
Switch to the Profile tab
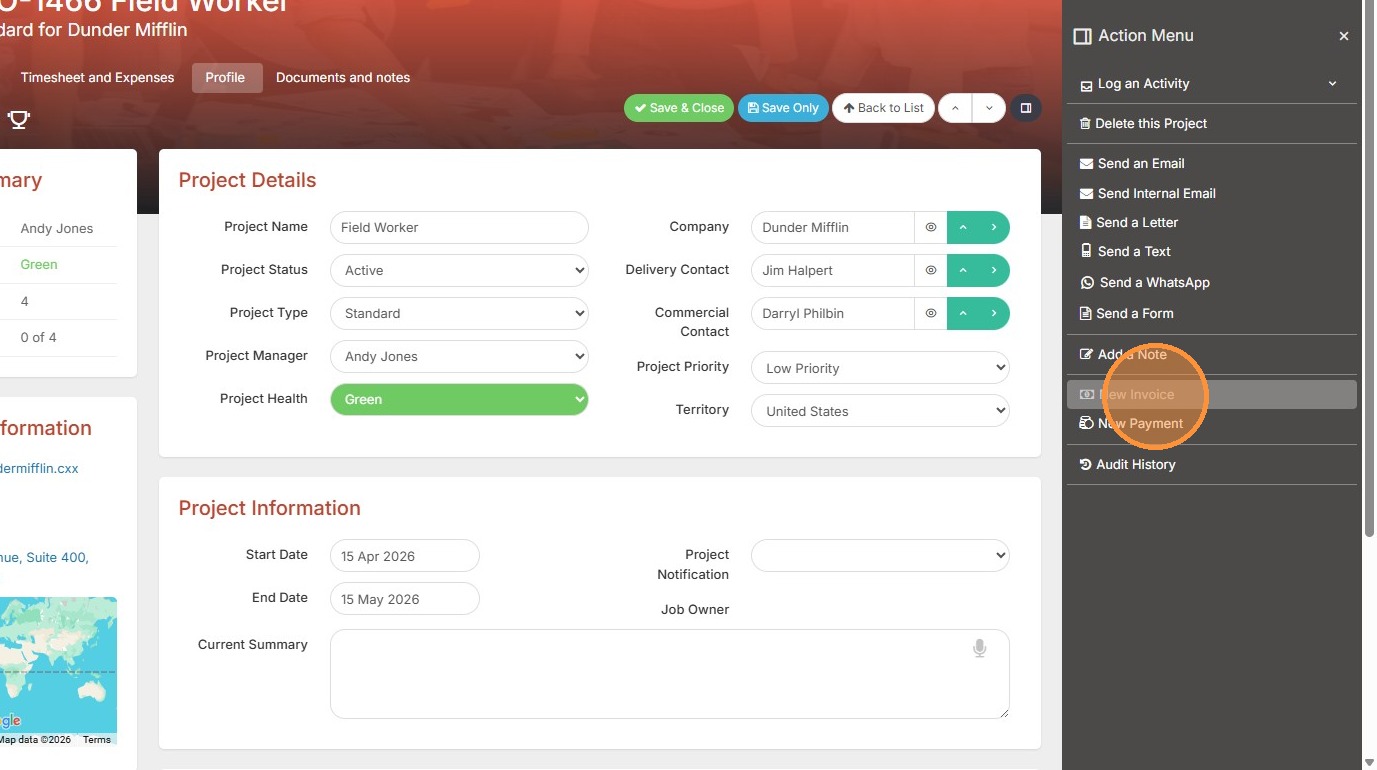[x=227, y=78]
